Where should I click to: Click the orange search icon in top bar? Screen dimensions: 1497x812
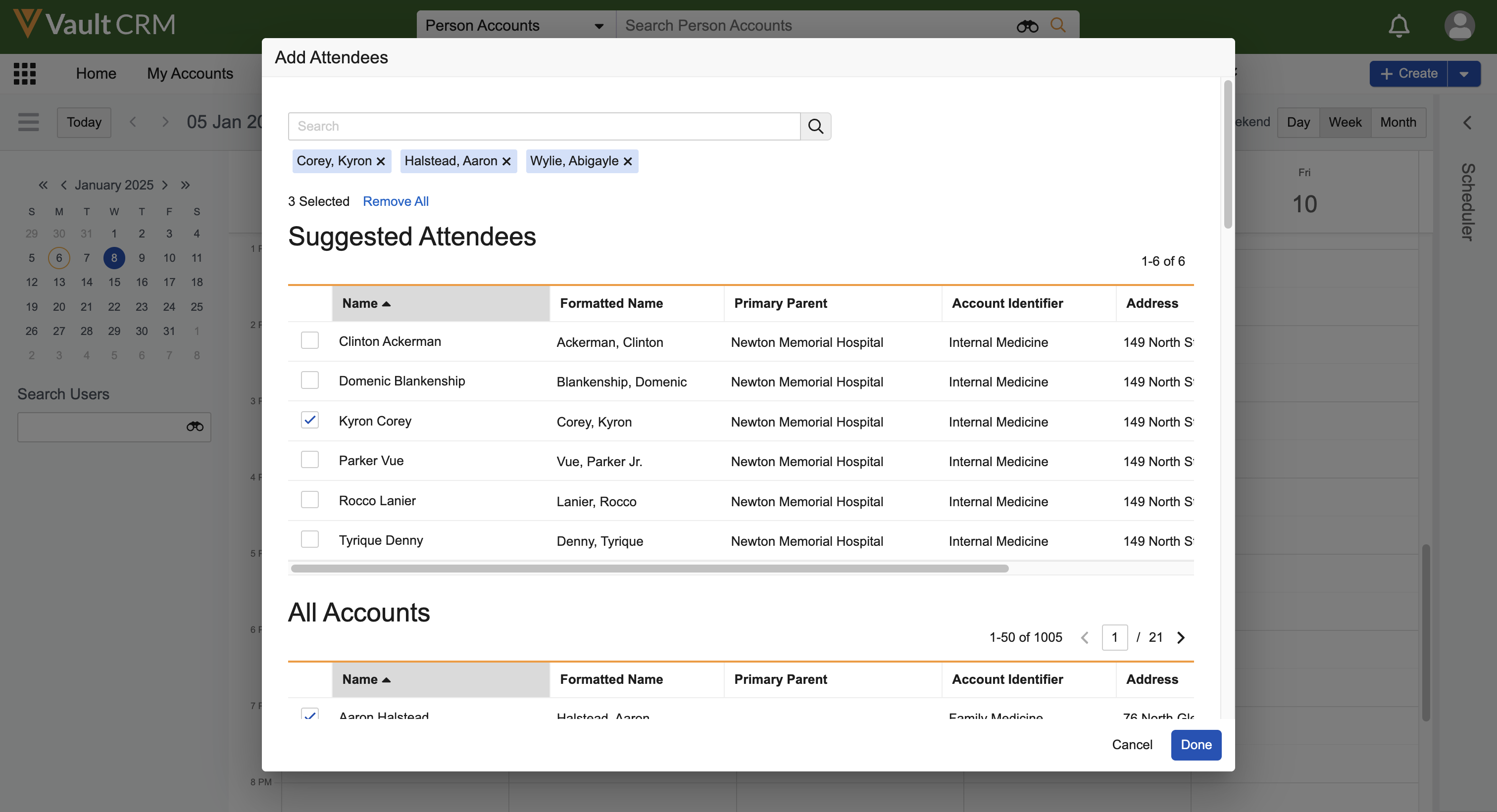pos(1058,25)
